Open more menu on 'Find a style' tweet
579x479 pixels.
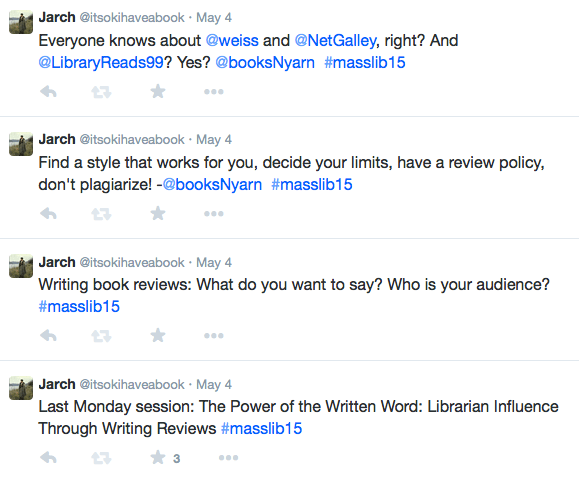214,213
